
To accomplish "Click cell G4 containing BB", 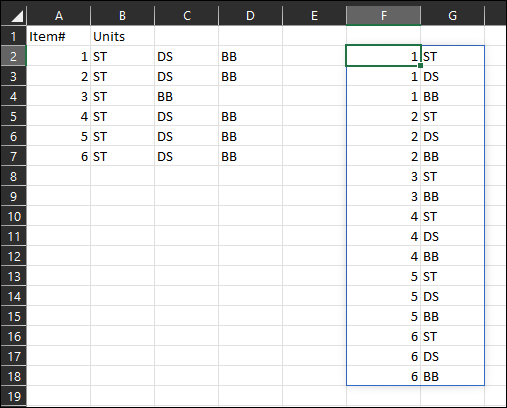I will 452,96.
